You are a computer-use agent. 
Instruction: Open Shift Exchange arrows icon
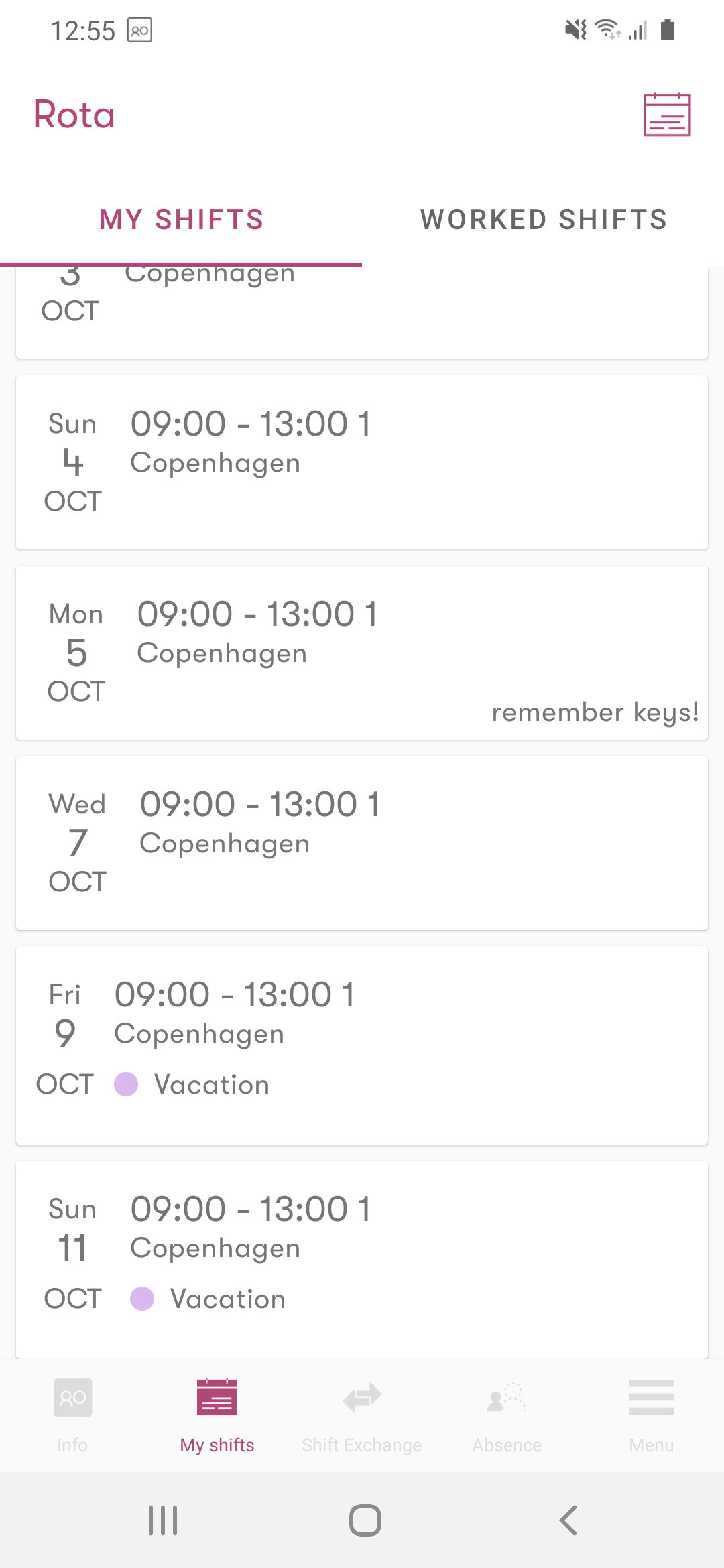[x=362, y=1398]
